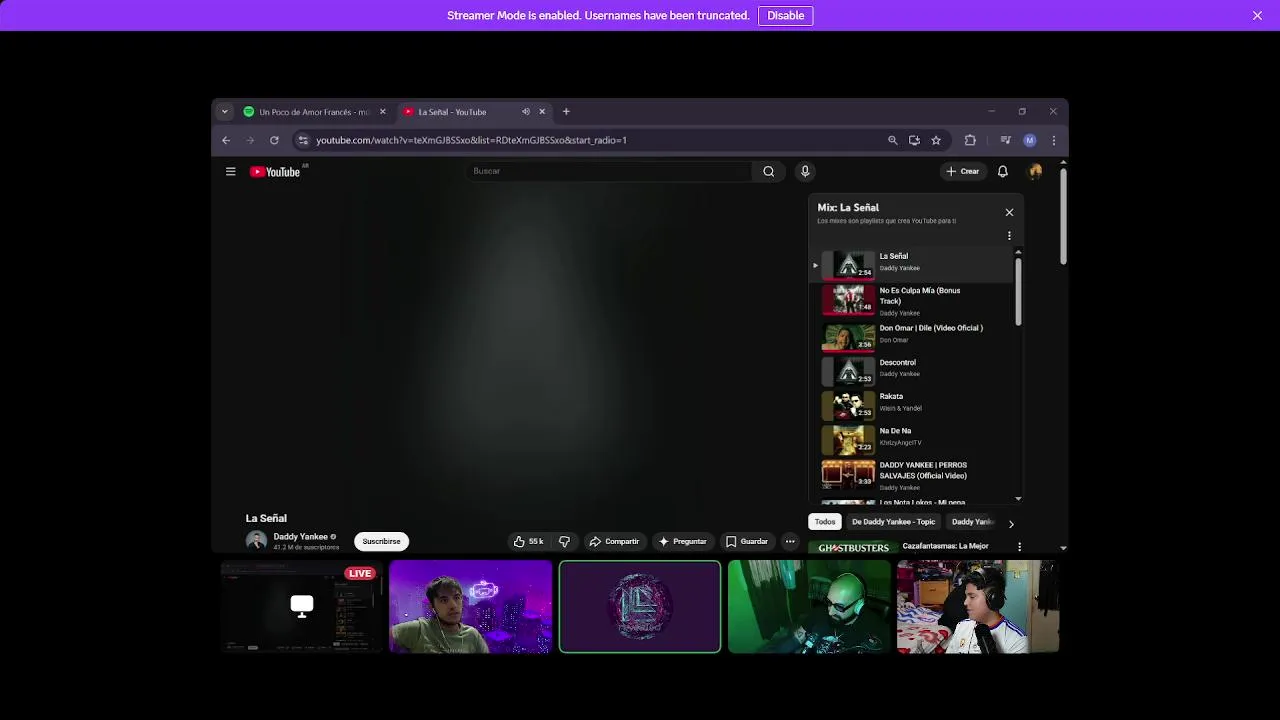Play Rakata by Wisin & Yandel
The width and height of the screenshot is (1280, 720).
click(912, 404)
